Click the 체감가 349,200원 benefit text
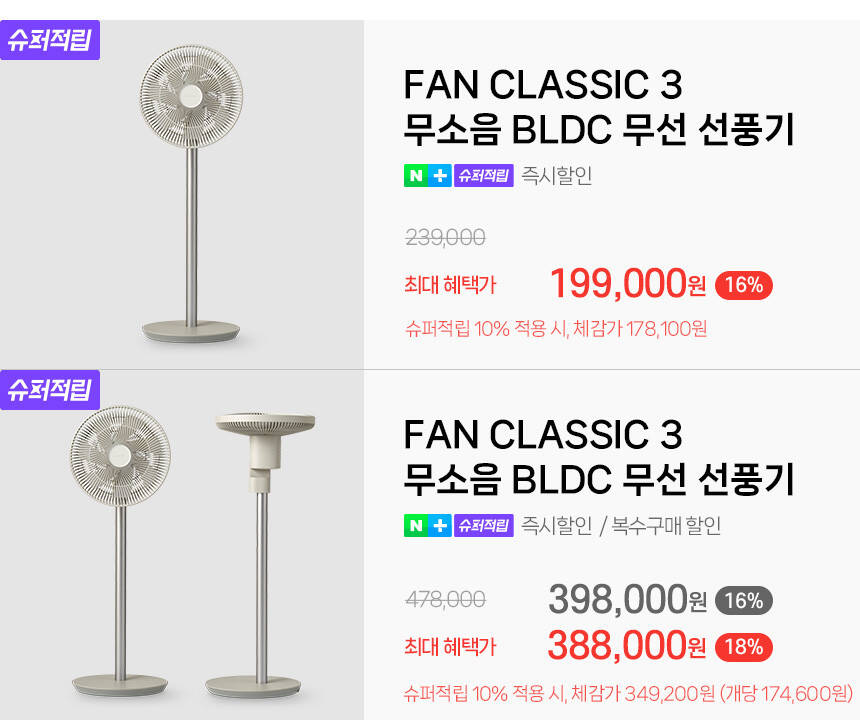The width and height of the screenshot is (860, 720). click(x=628, y=692)
